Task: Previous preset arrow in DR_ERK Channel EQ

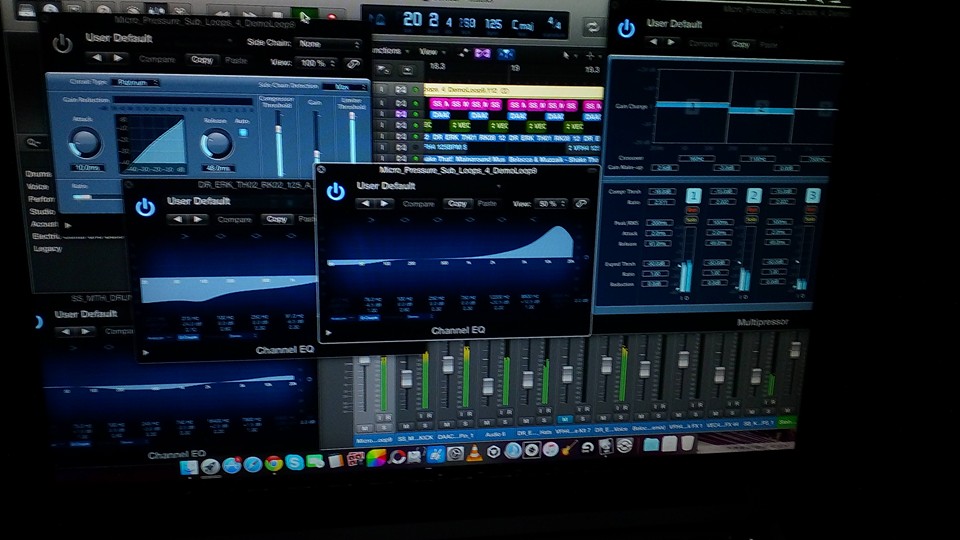Action: tap(178, 219)
